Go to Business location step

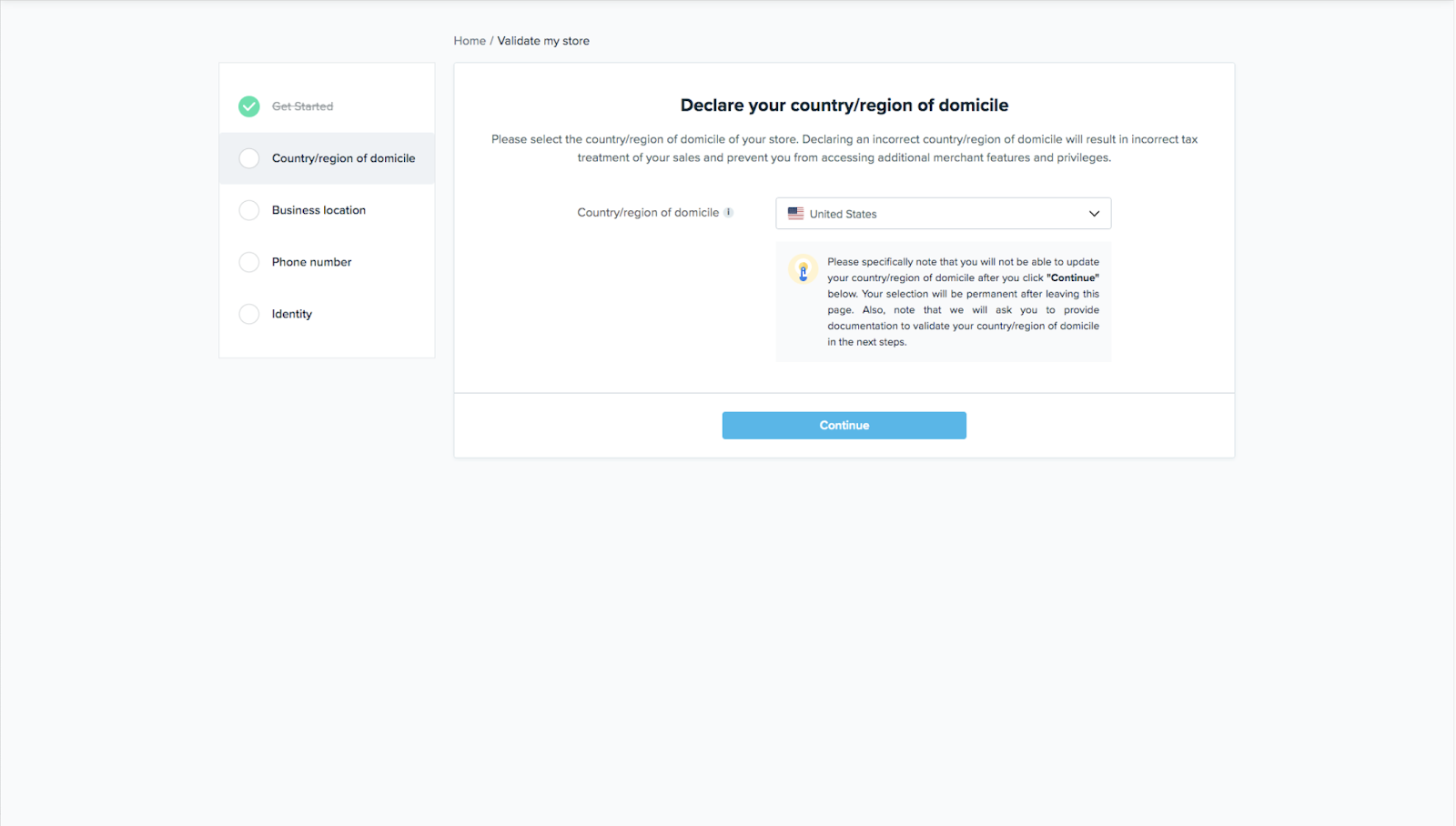point(318,210)
